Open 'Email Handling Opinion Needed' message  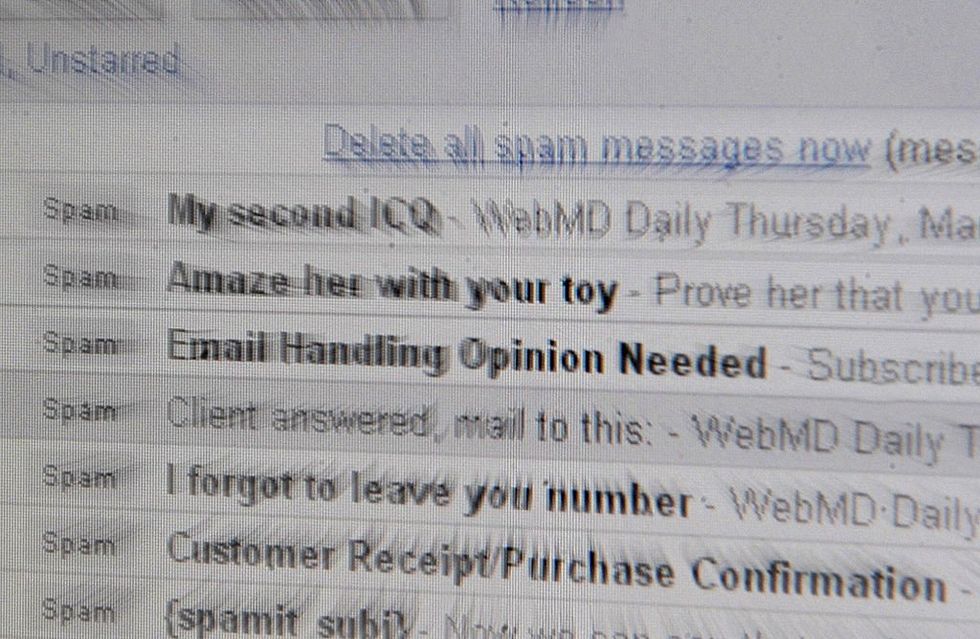tap(467, 354)
